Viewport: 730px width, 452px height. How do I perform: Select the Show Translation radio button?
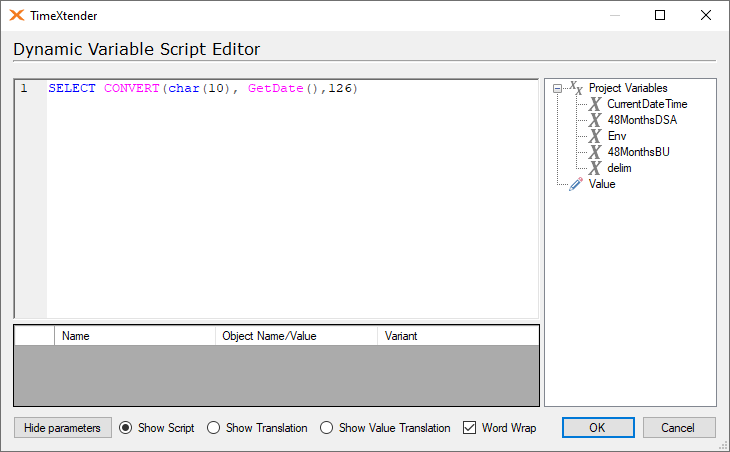point(213,428)
